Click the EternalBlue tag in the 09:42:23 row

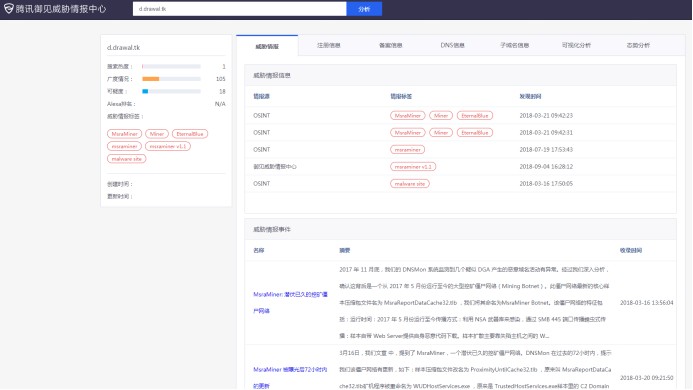(x=475, y=115)
